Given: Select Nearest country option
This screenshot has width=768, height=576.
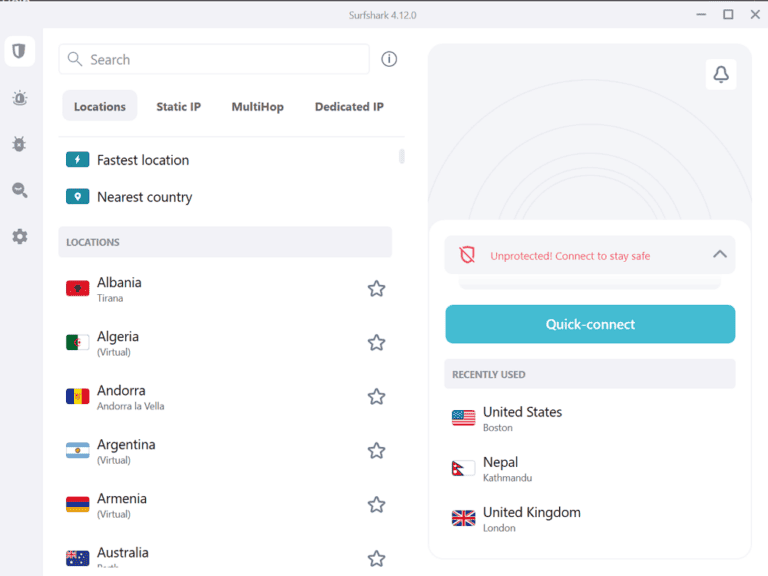Looking at the screenshot, I should click(144, 197).
